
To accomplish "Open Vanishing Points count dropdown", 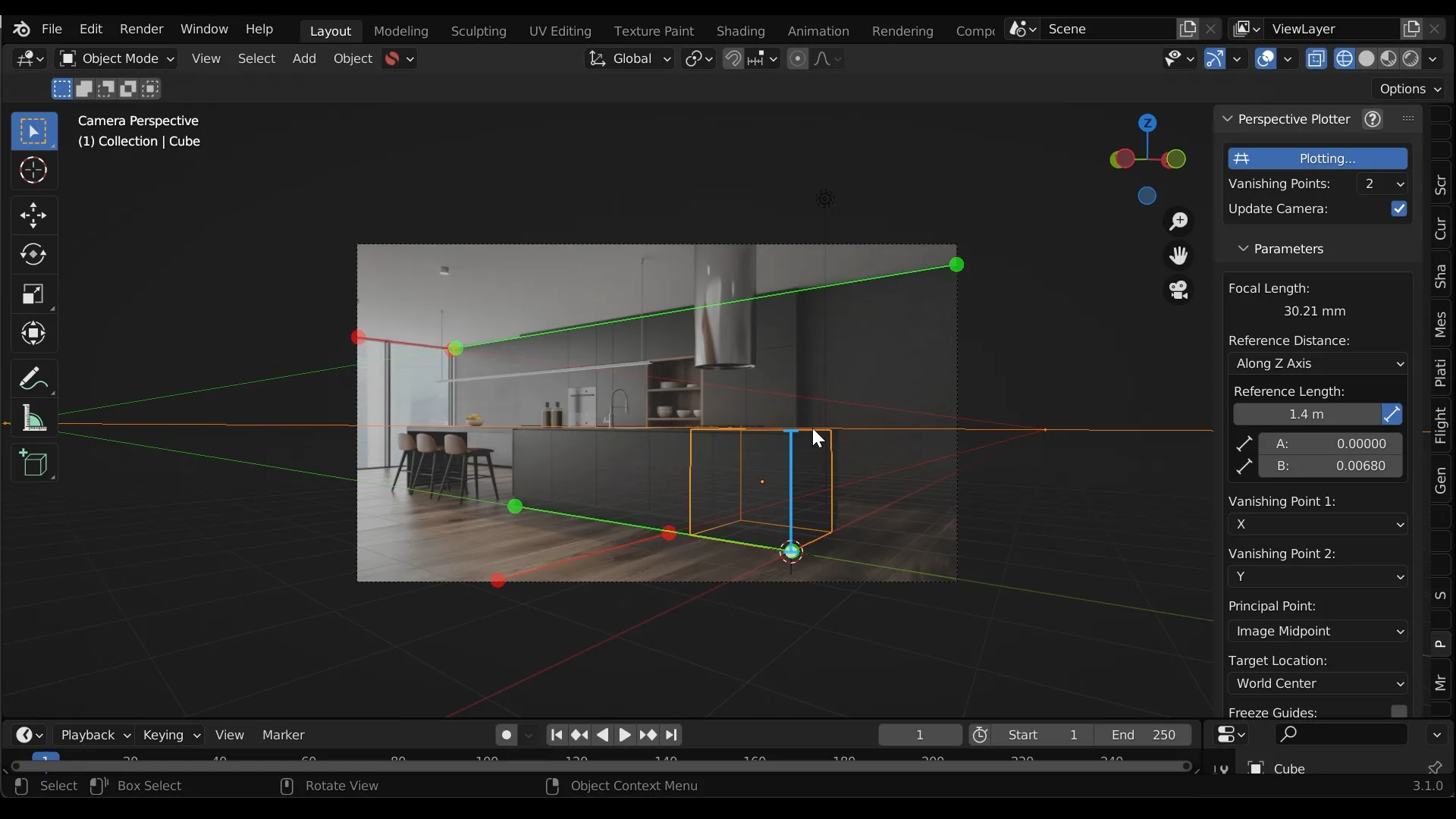I will coord(1385,183).
